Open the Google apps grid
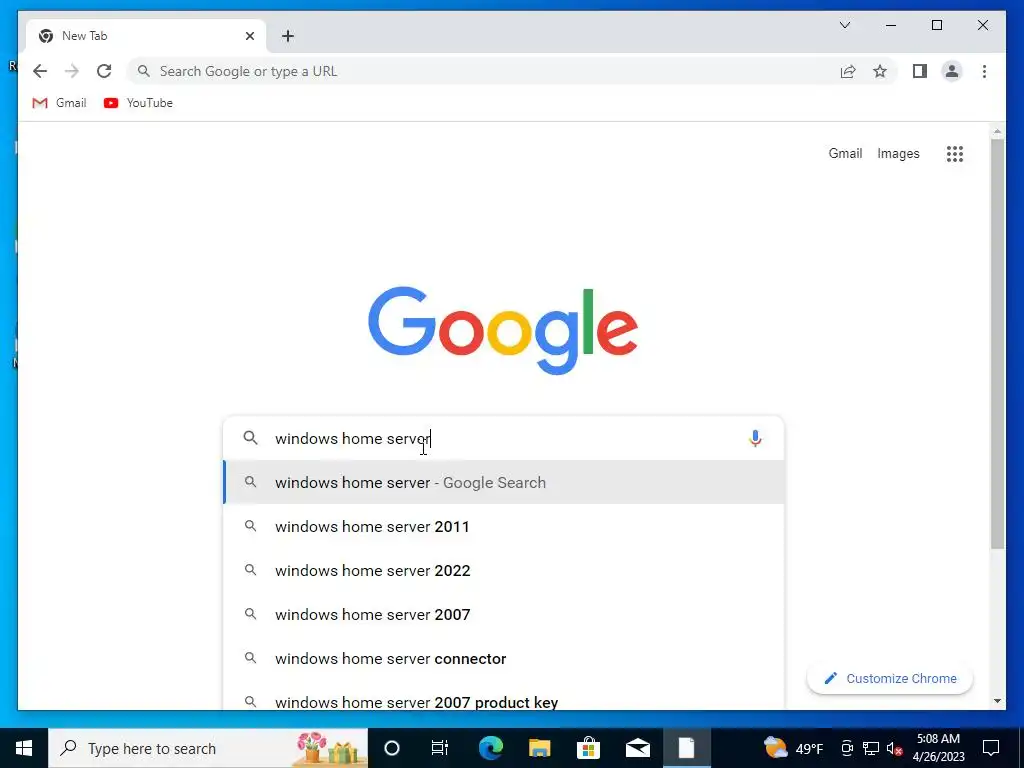1024x768 pixels. click(955, 153)
